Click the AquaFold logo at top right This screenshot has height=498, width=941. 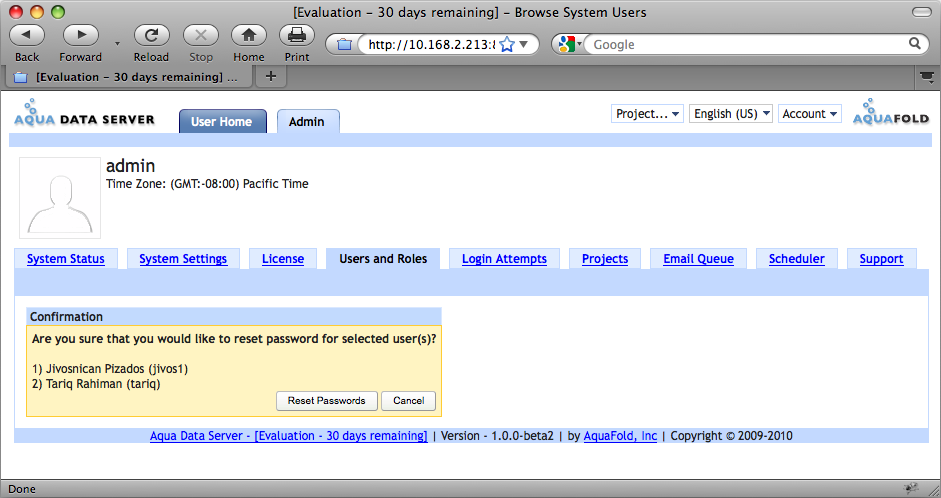tap(891, 112)
